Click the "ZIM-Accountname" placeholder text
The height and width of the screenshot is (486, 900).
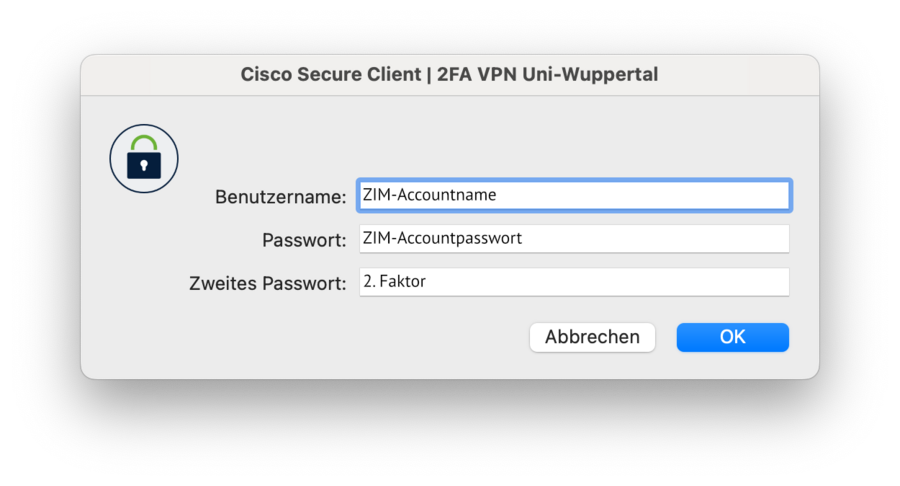coord(429,195)
